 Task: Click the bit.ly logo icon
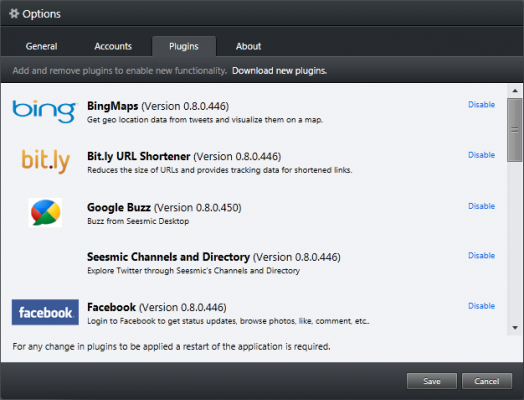coord(46,161)
